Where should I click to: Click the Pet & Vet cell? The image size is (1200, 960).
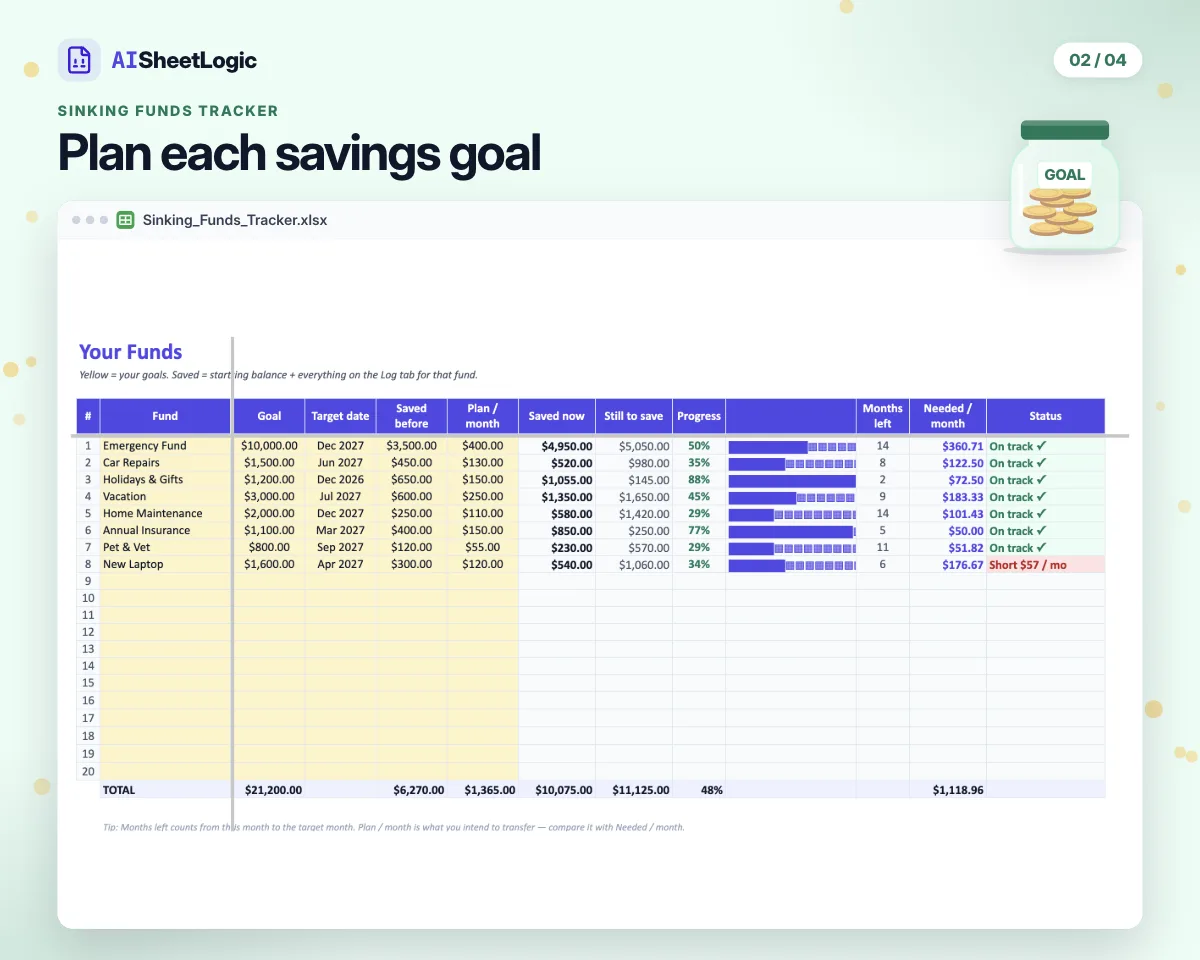pos(166,548)
